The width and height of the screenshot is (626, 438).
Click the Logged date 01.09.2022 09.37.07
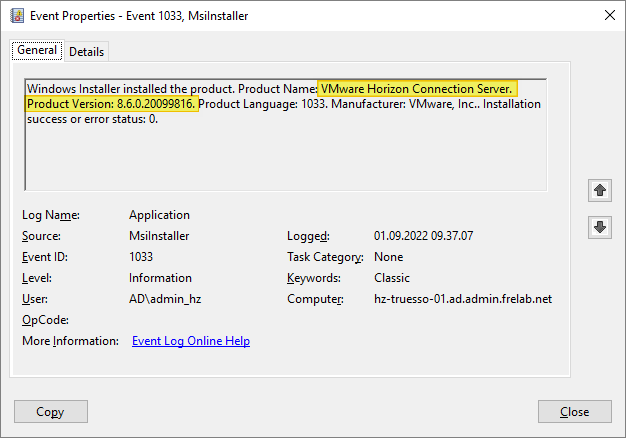(x=423, y=236)
